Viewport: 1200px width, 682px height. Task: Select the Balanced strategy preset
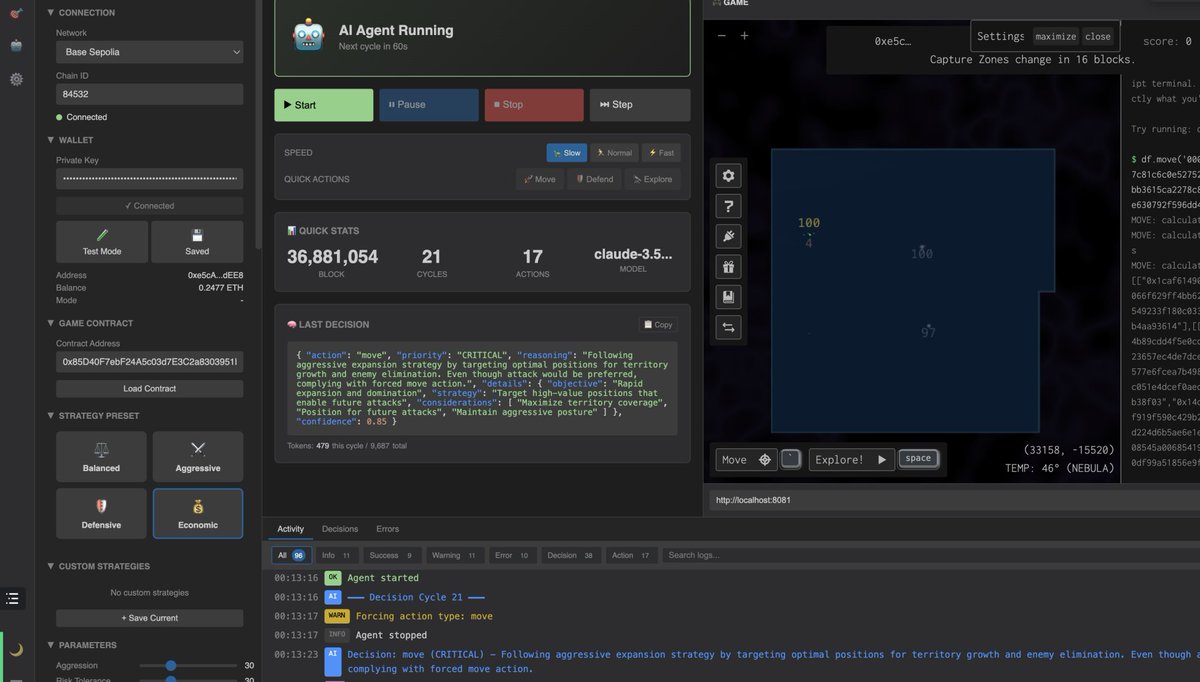tap(101, 457)
